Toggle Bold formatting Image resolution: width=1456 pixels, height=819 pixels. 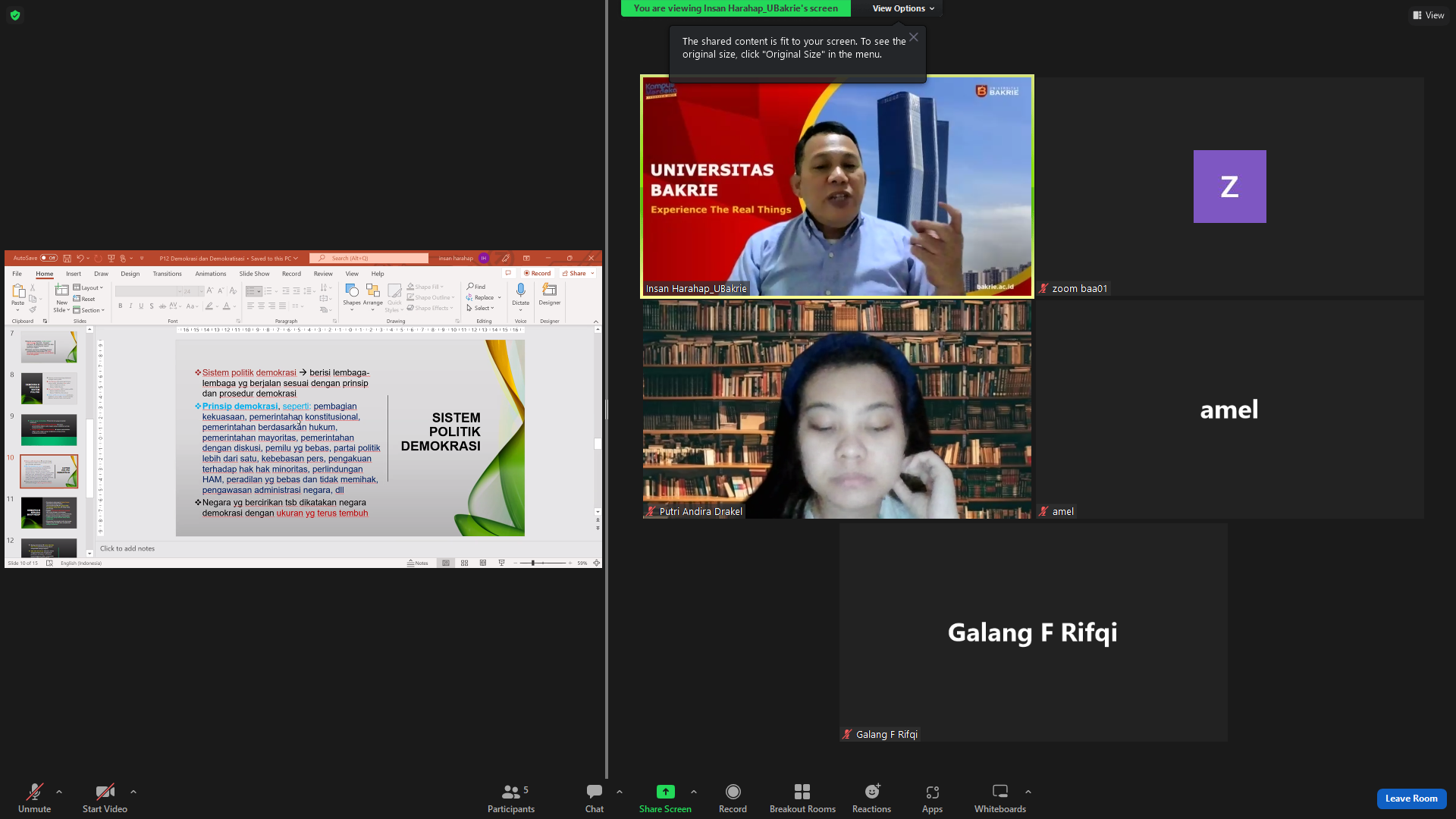click(x=120, y=306)
